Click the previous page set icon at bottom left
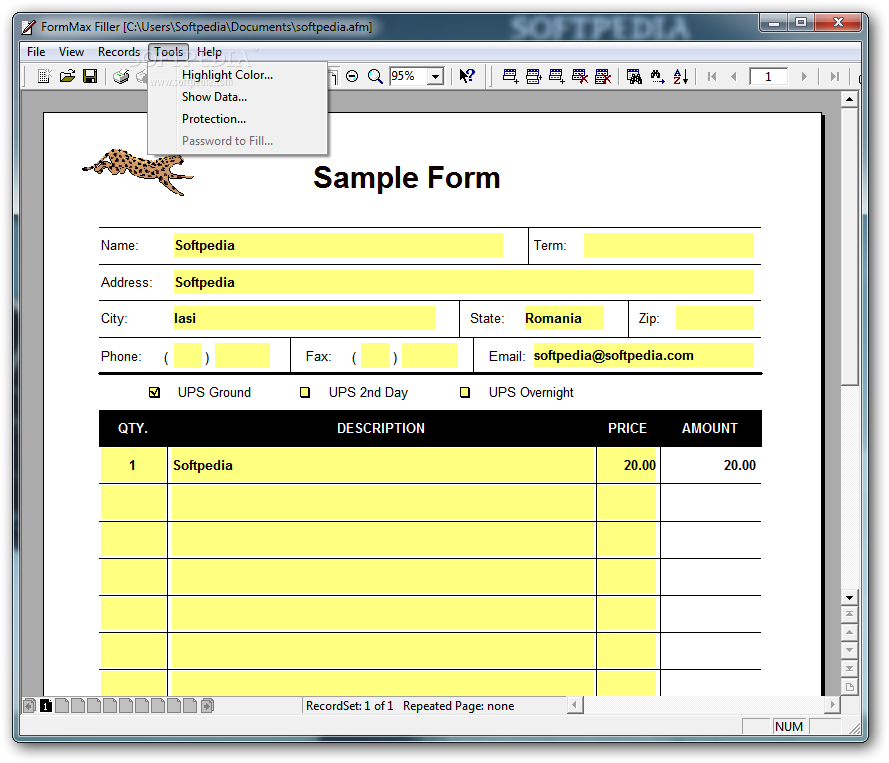 pyautogui.click(x=29, y=706)
